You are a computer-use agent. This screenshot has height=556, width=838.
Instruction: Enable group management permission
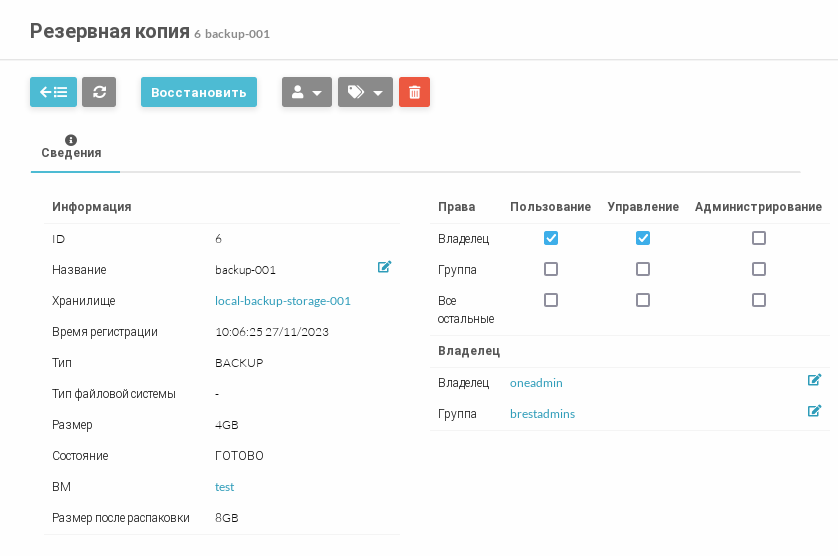(643, 269)
